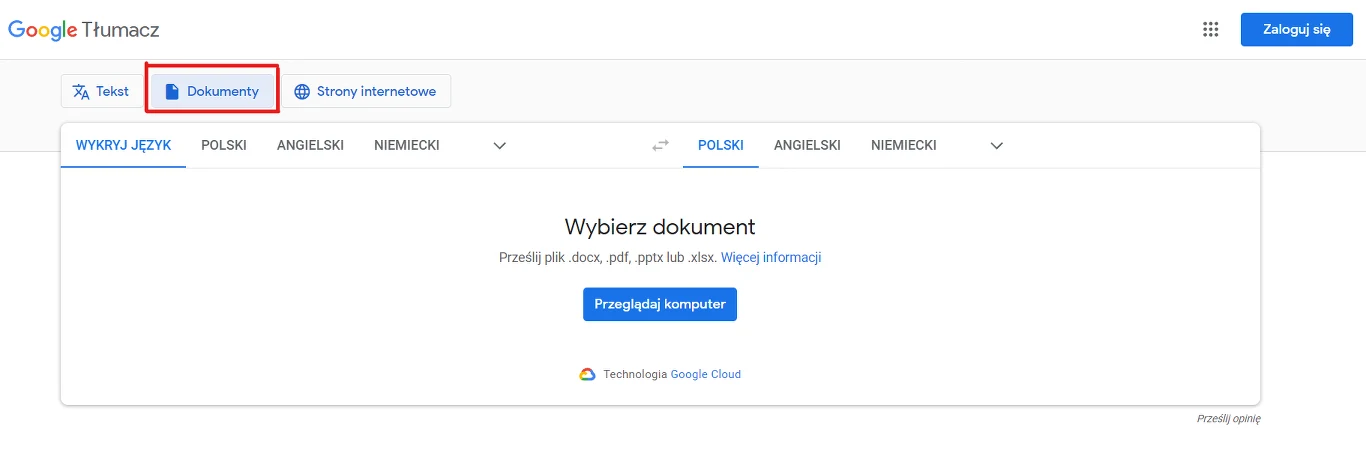Click the Zaloguj się button
Viewport: 1366px width, 450px height.
[1296, 29]
